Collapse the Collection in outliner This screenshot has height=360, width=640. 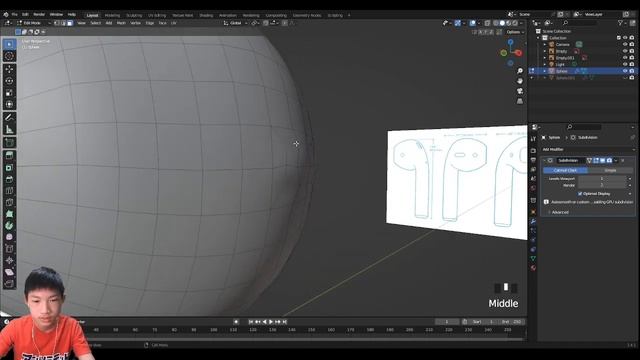pos(538,38)
